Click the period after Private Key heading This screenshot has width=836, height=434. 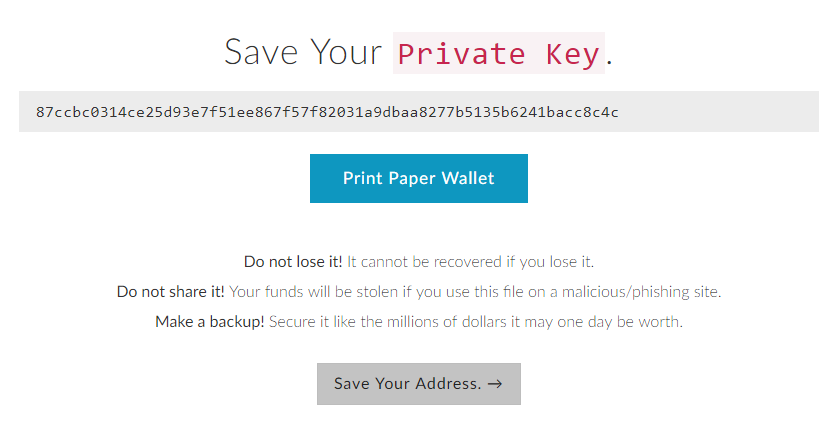pyautogui.click(x=609, y=63)
